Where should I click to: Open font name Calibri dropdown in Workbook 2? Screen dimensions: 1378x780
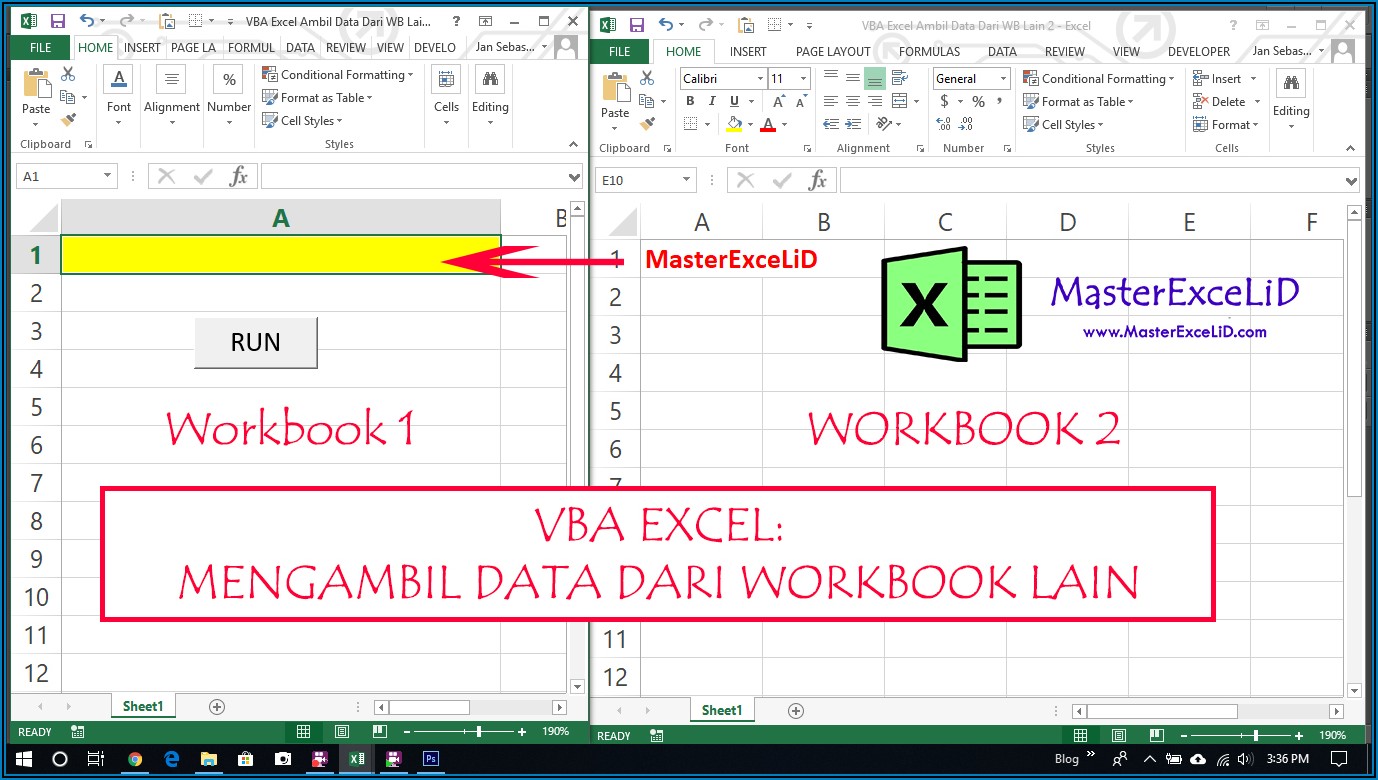tap(760, 78)
